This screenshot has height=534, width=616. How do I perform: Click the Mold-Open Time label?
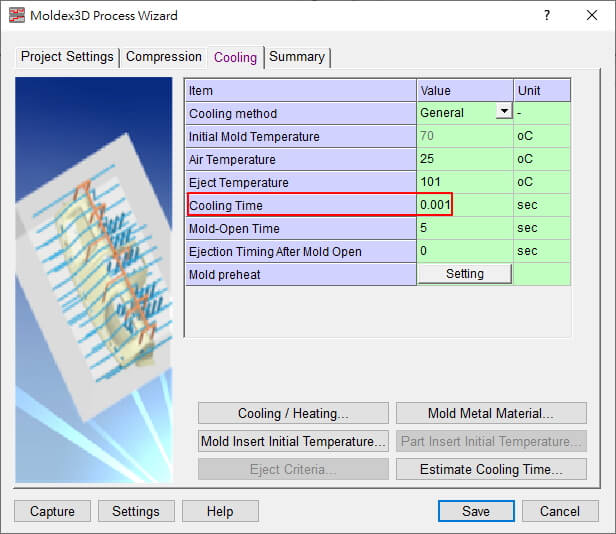click(301, 228)
